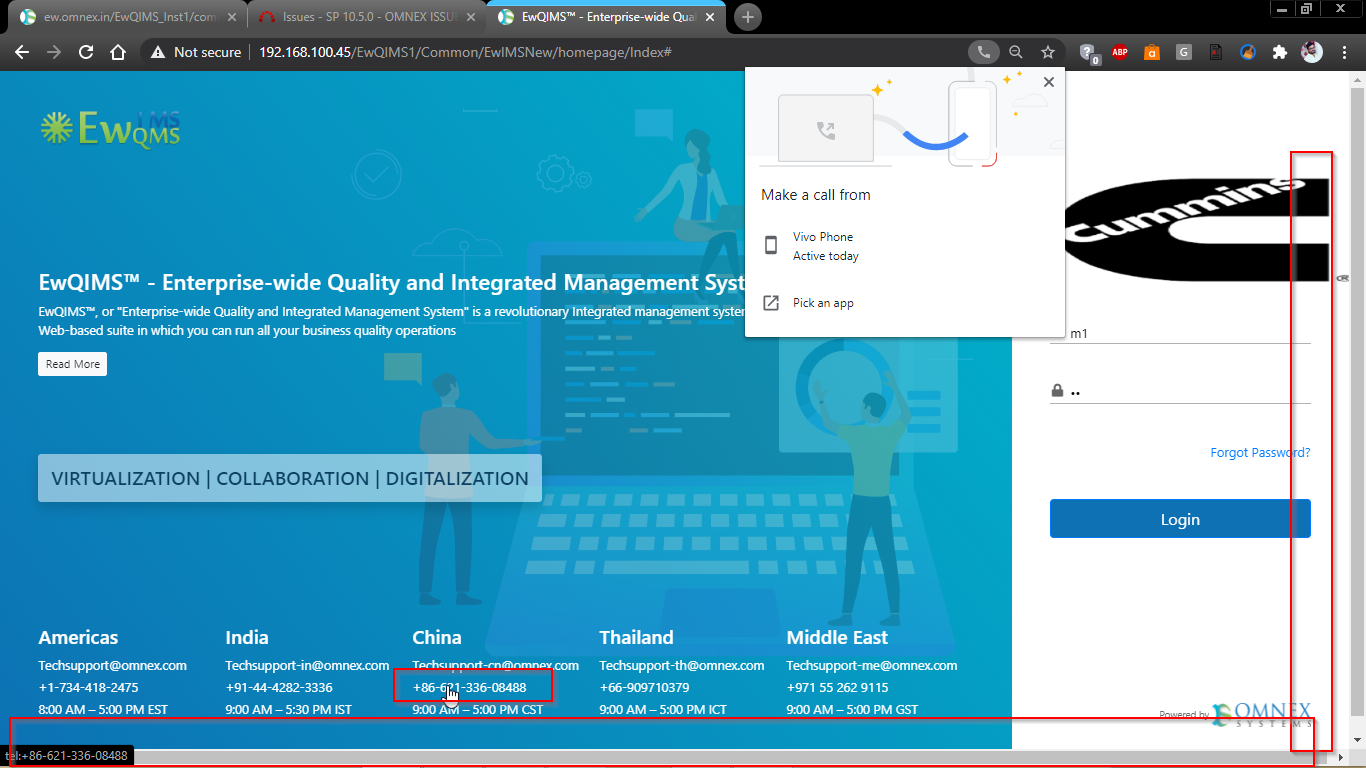The width and height of the screenshot is (1366, 768).
Task: Go back in browser history
Action: [22, 52]
